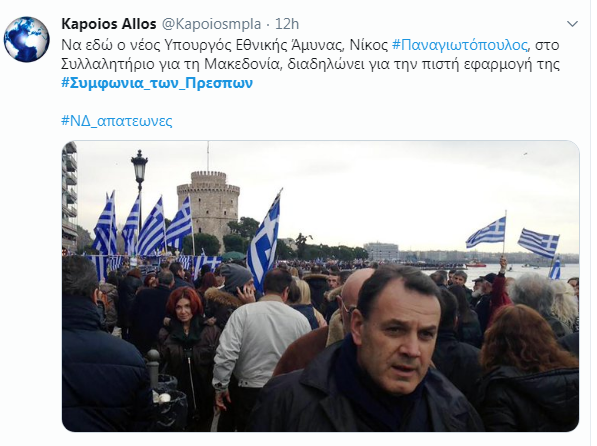Open the #Συμφωνια_των_Πρεσπων hashtag
This screenshot has width=597, height=446.
point(157,83)
